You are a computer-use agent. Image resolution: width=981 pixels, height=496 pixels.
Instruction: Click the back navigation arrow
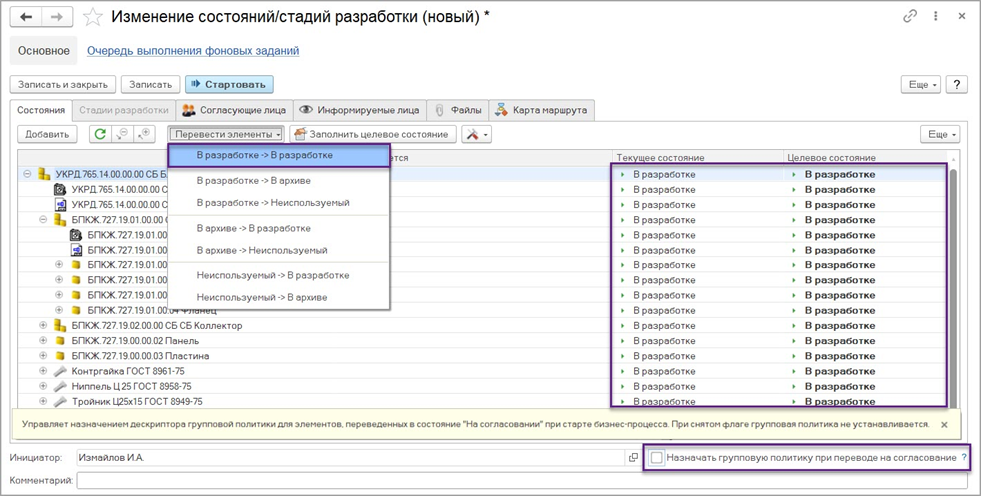click(26, 17)
